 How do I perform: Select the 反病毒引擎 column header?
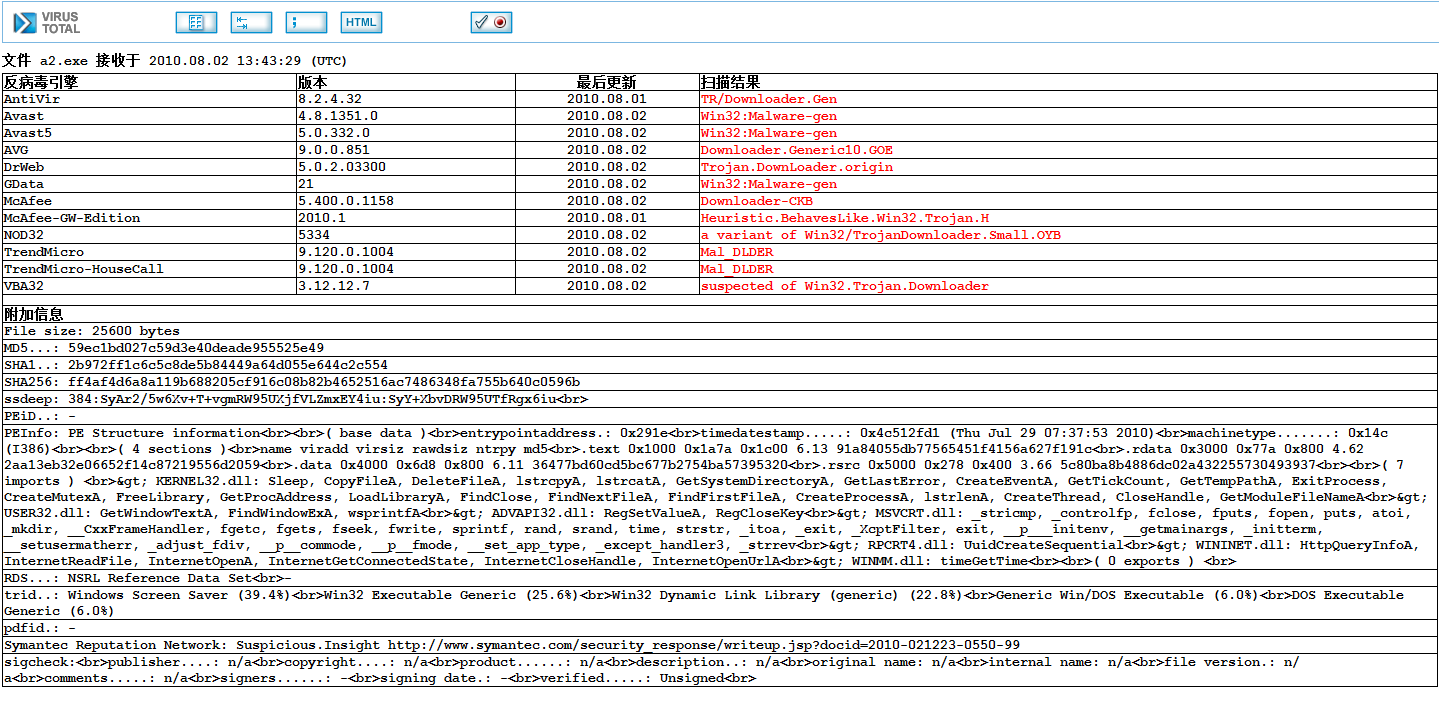click(x=41, y=82)
